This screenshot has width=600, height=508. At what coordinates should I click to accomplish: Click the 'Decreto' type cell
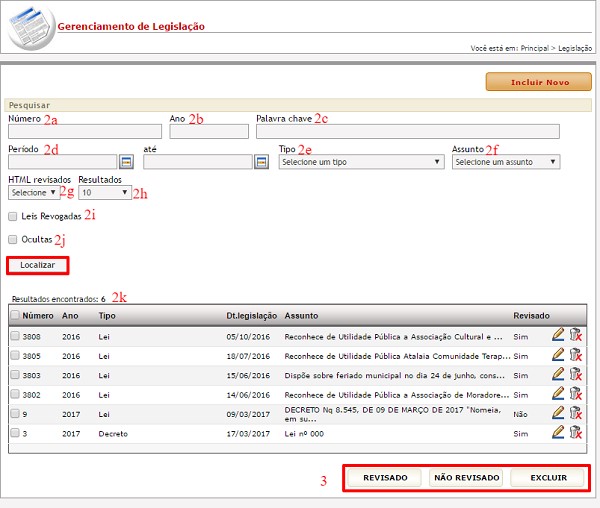pyautogui.click(x=113, y=434)
